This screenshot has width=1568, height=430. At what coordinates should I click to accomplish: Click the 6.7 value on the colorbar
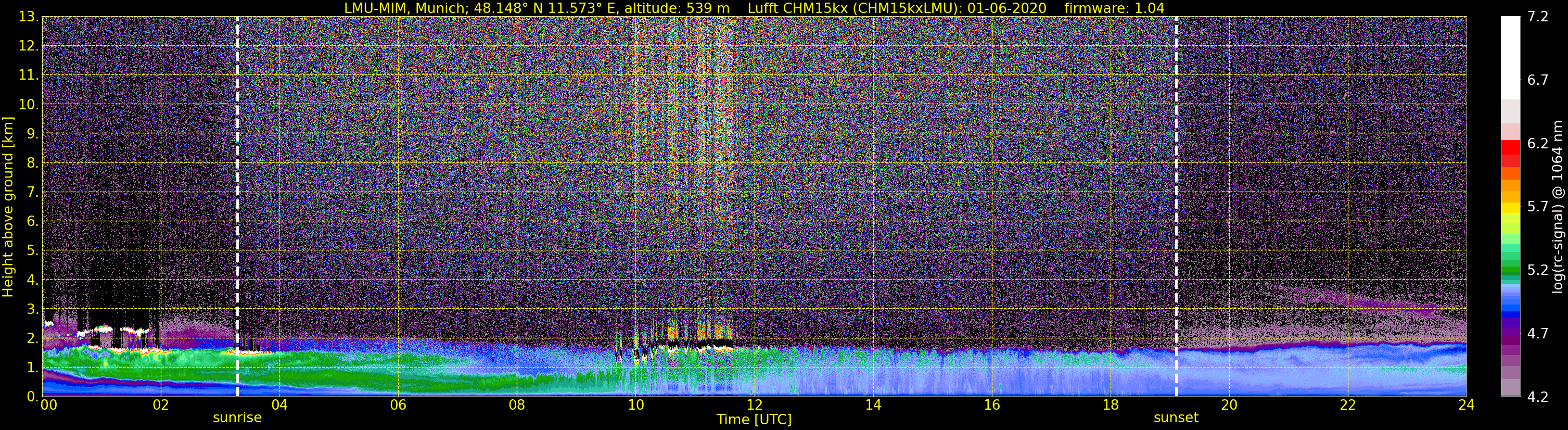pos(1538,80)
